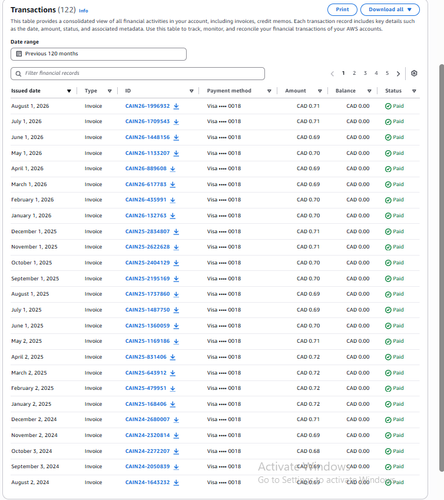This screenshot has height=500, width=444.
Task: Download invoice CAIN24-2272207 via its download icon
Action: pos(176,451)
